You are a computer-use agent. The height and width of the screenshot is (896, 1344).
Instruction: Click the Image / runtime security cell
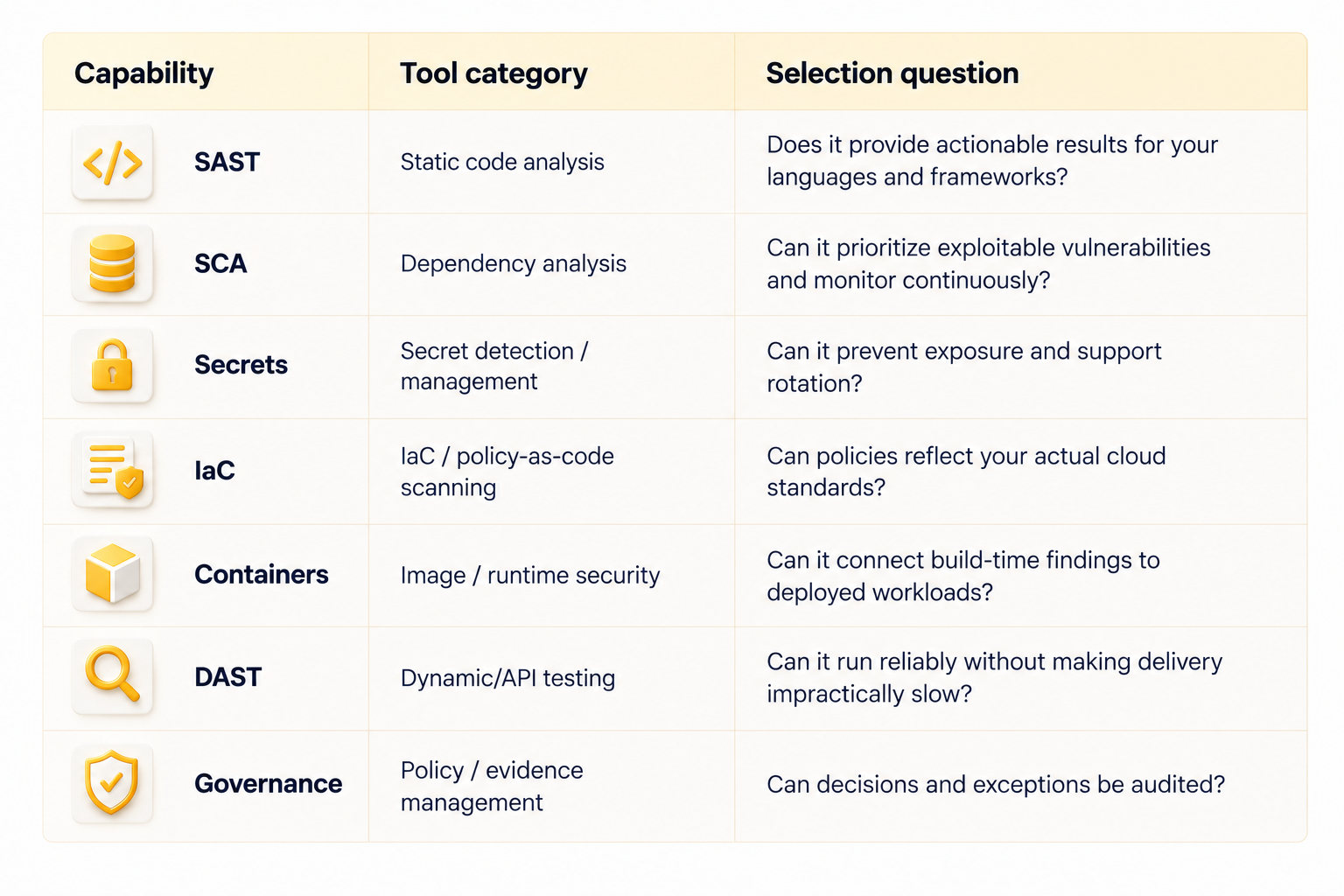pyautogui.click(x=530, y=575)
